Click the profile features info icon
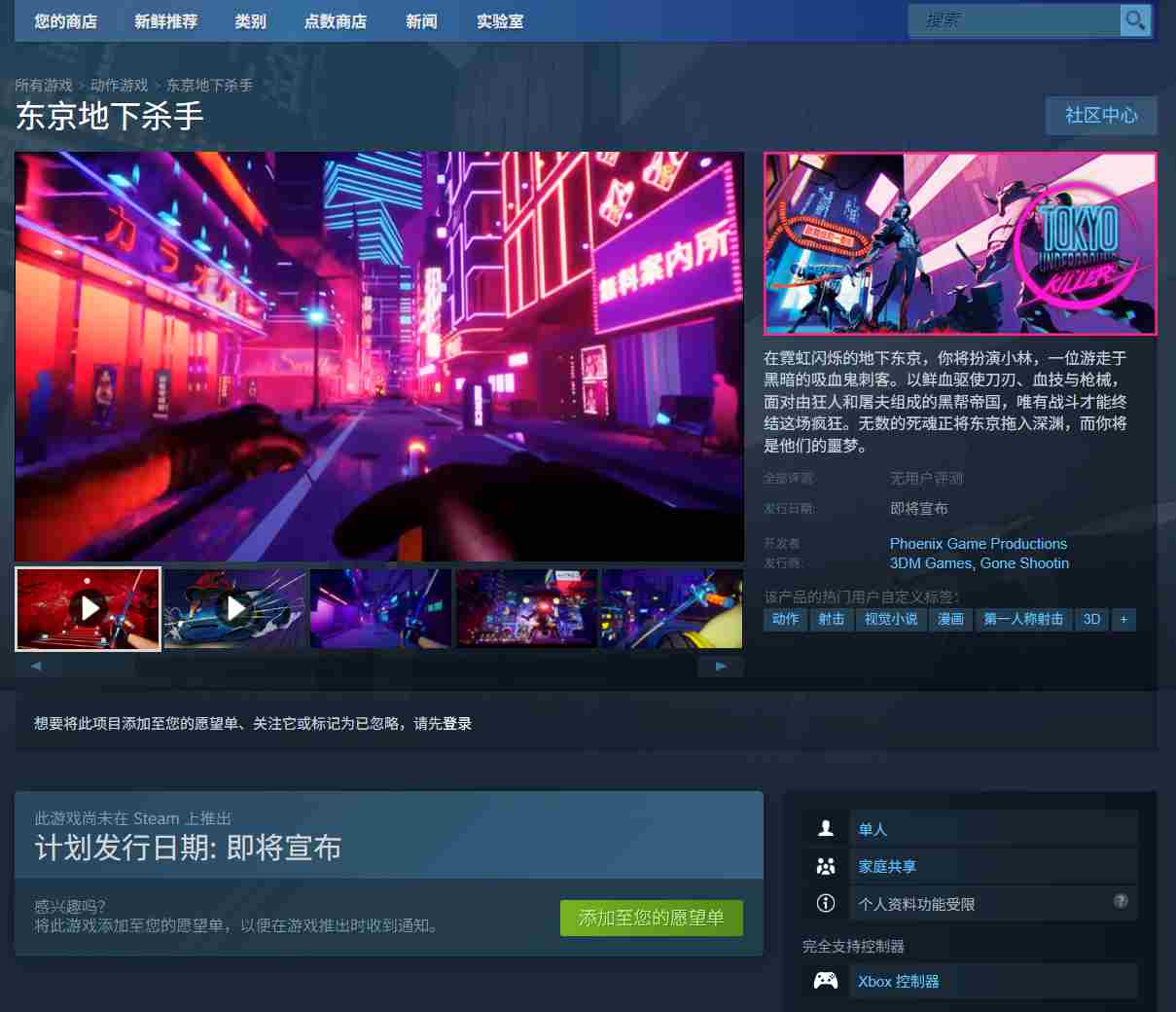1176x1012 pixels. click(826, 903)
